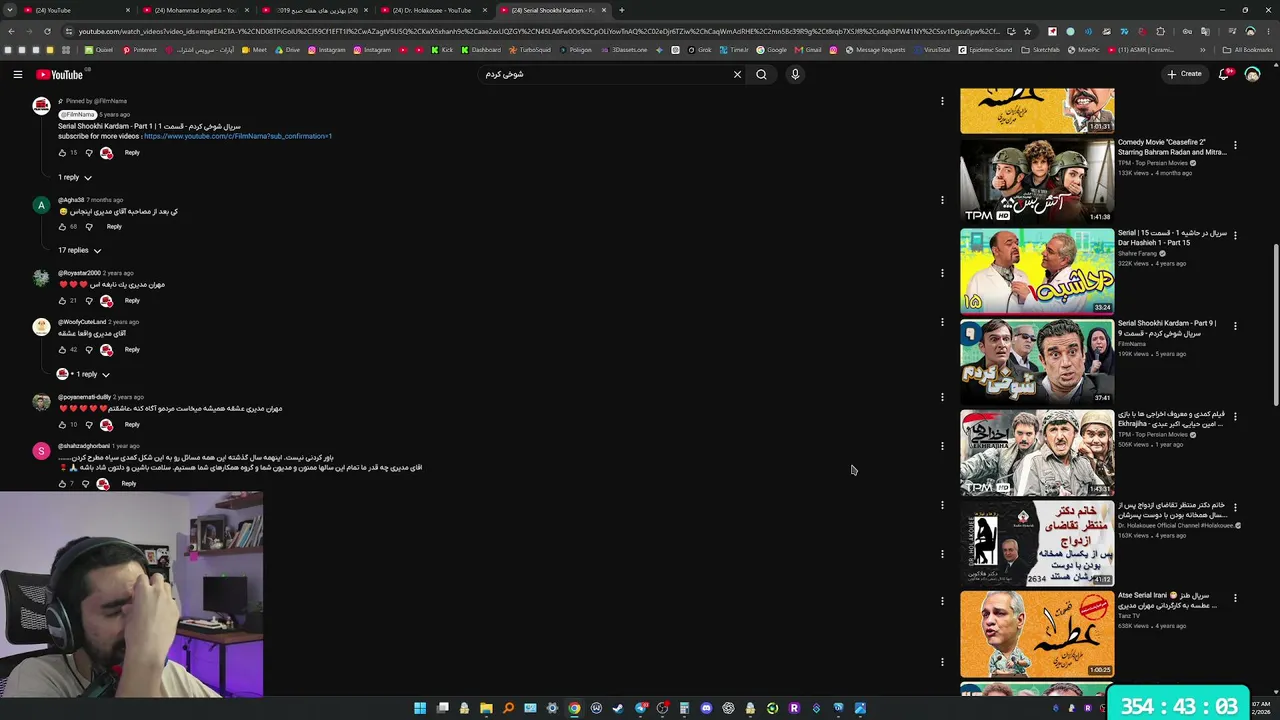This screenshot has height=720, width=1280.
Task: Open Serial Shookhi Kardam Part 9 thumbnail
Action: 1037,362
